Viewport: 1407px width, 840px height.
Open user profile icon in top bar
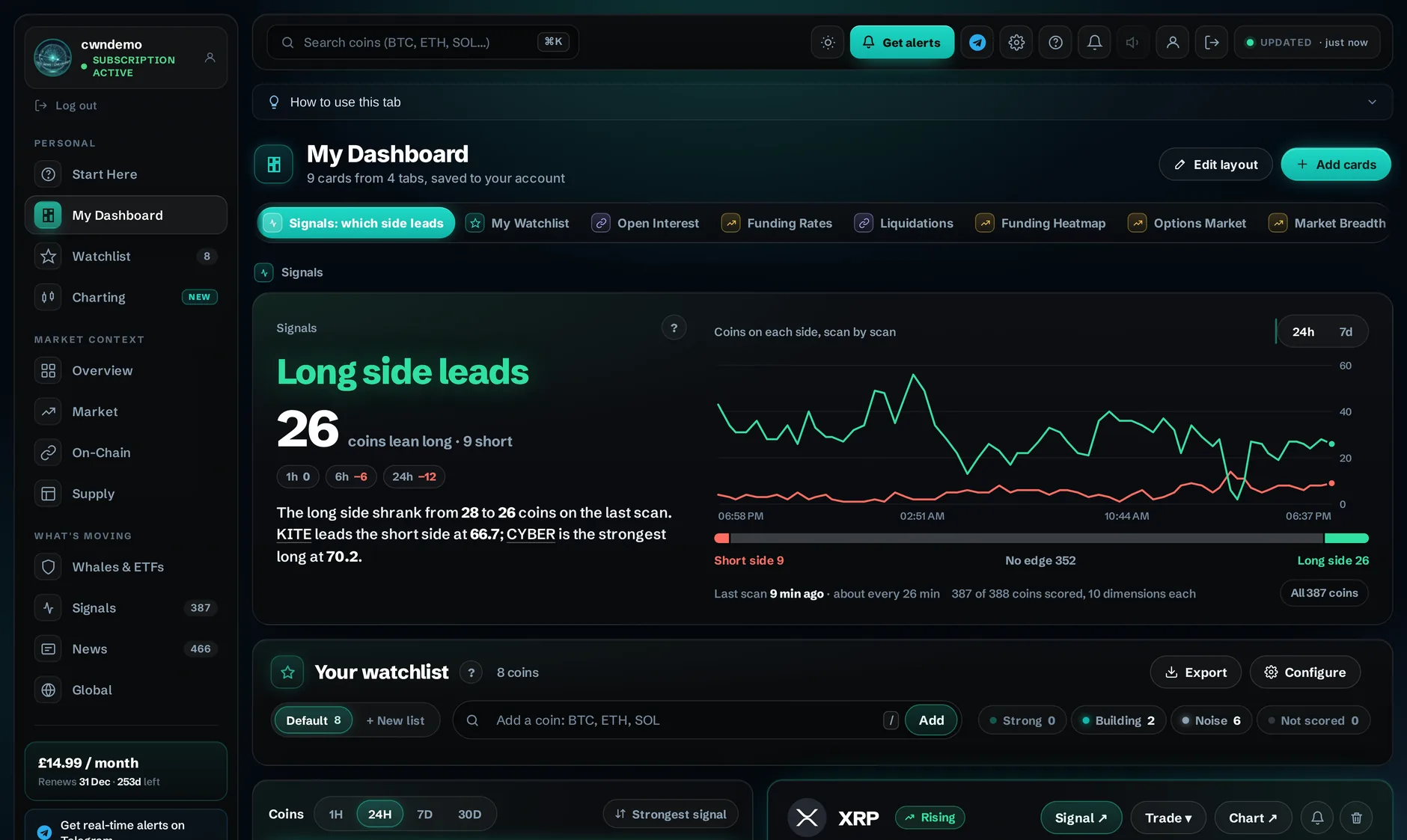click(1173, 43)
